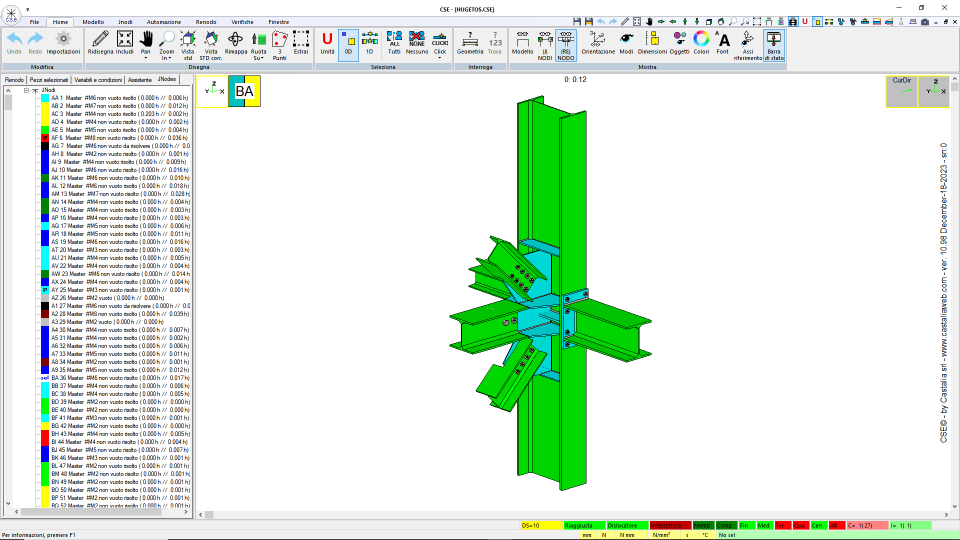Click the Intersettore red status button
The image size is (960, 540).
click(x=670, y=525)
